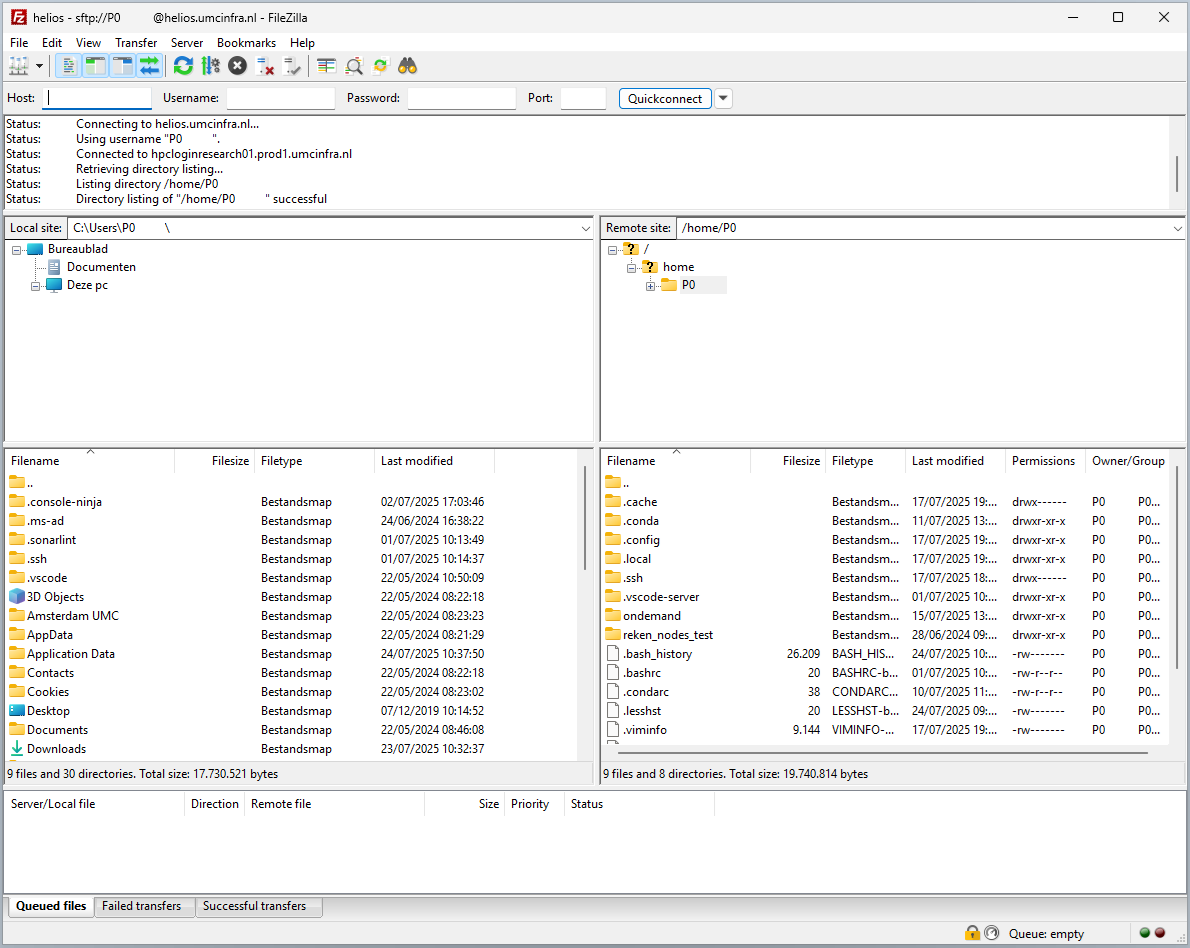Click the Host input field

96,99
